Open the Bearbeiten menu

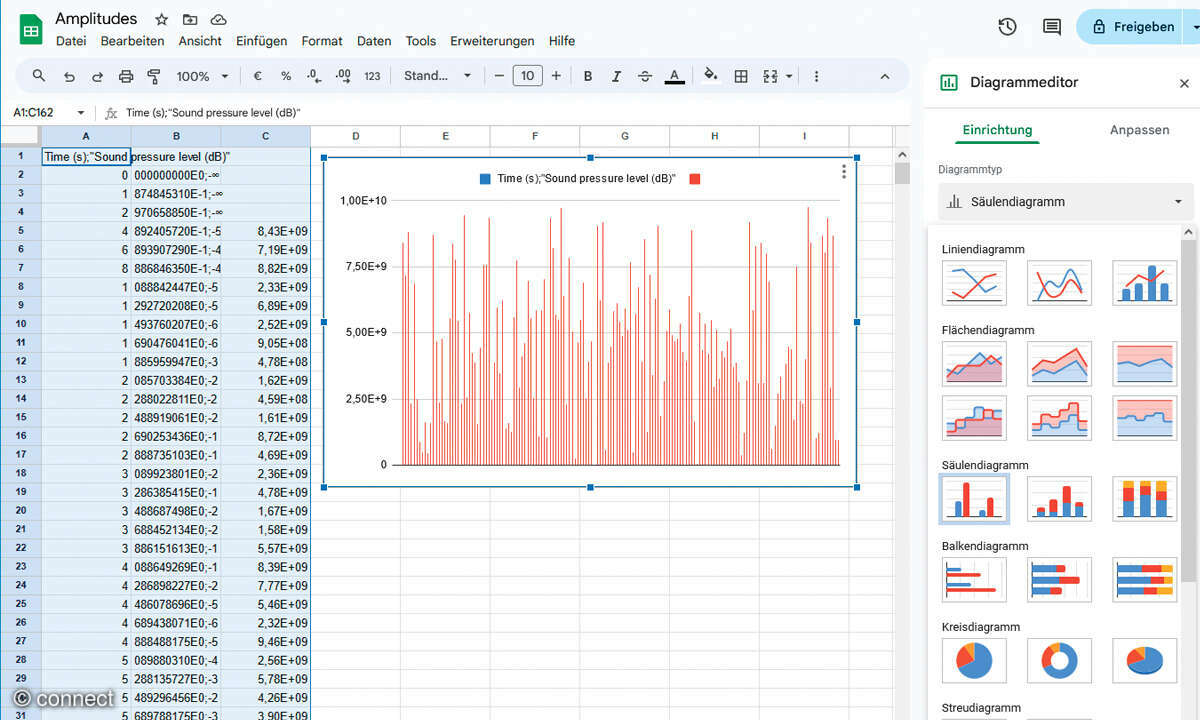click(133, 41)
